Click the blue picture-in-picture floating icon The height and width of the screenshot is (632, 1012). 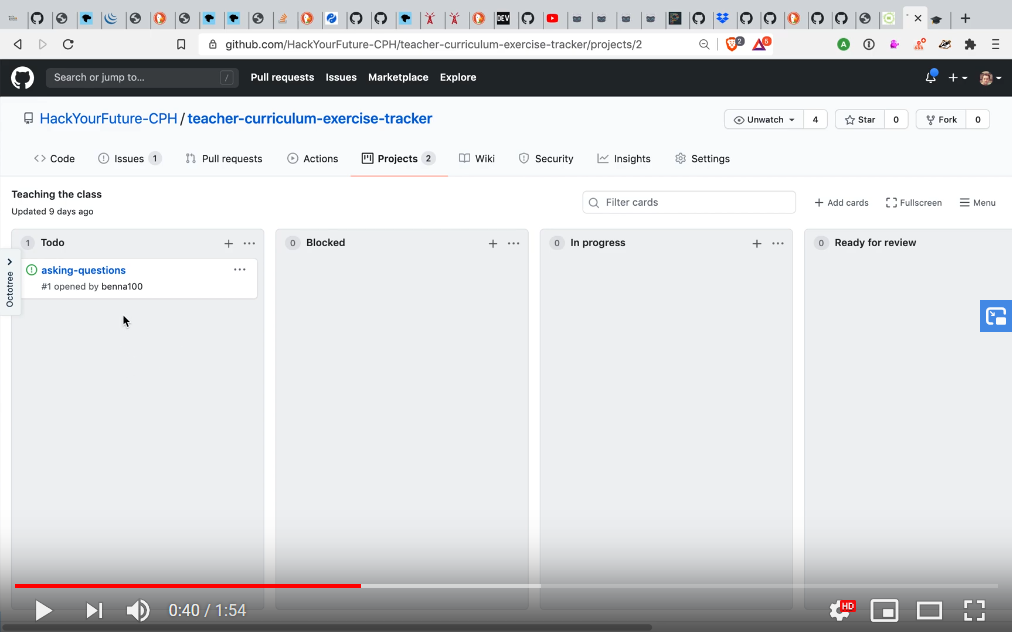click(996, 316)
